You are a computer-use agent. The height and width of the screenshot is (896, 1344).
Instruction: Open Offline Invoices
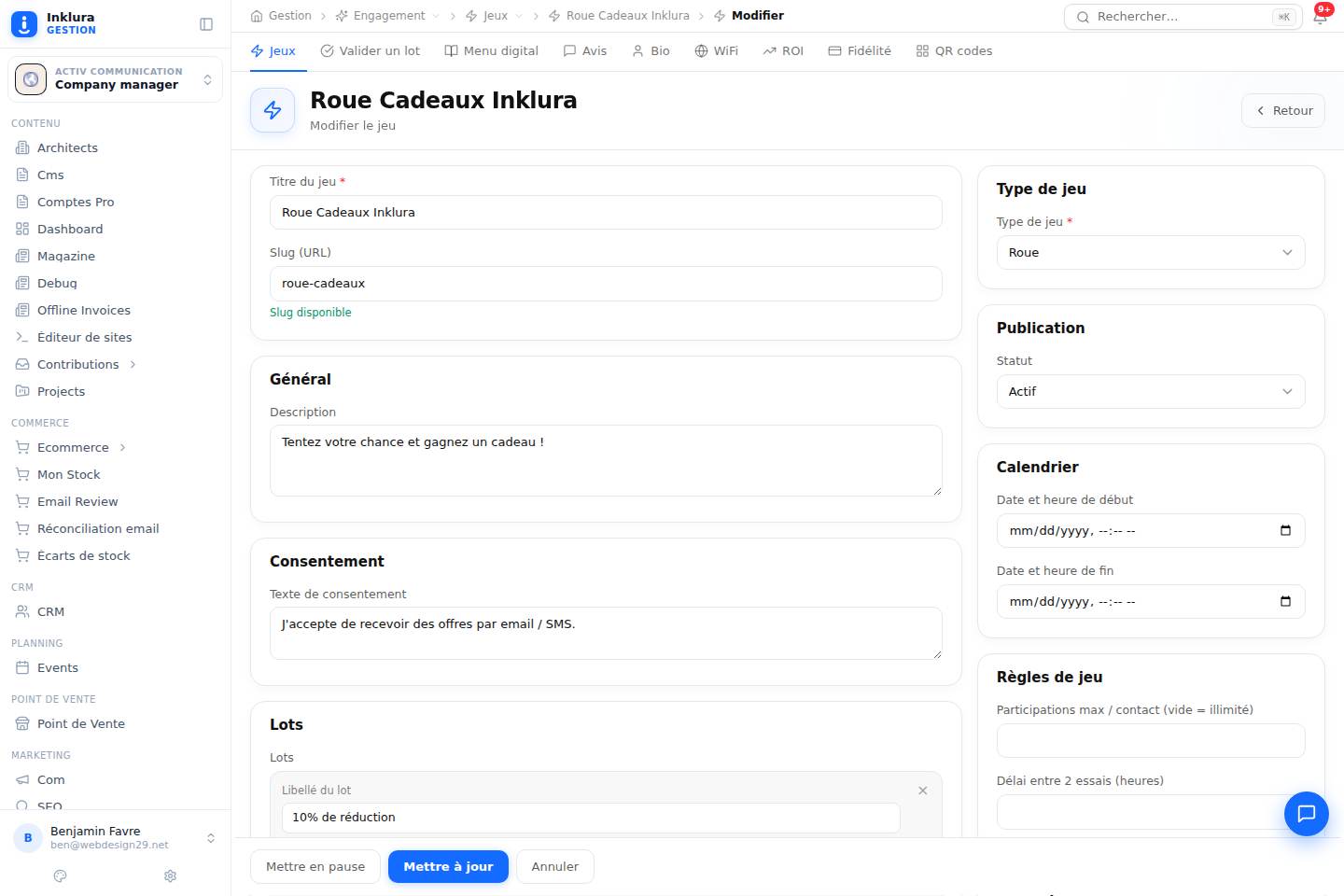coord(84,310)
